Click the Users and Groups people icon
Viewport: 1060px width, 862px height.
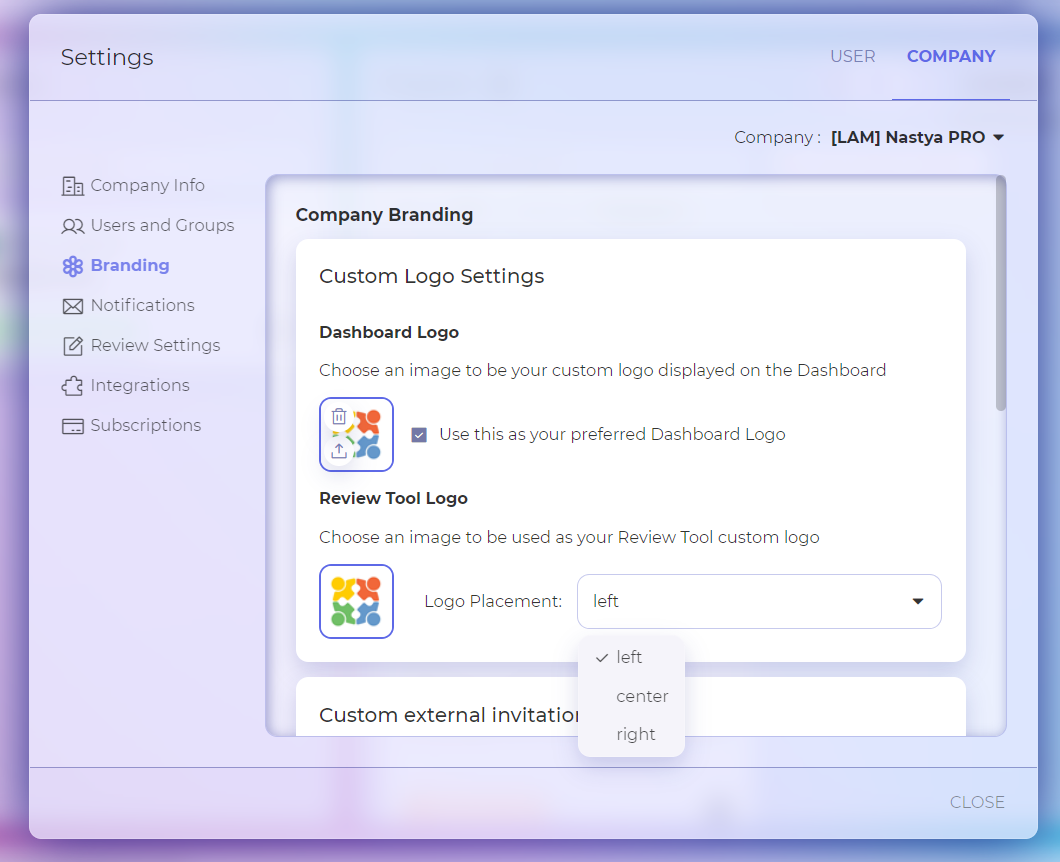pyautogui.click(x=72, y=226)
